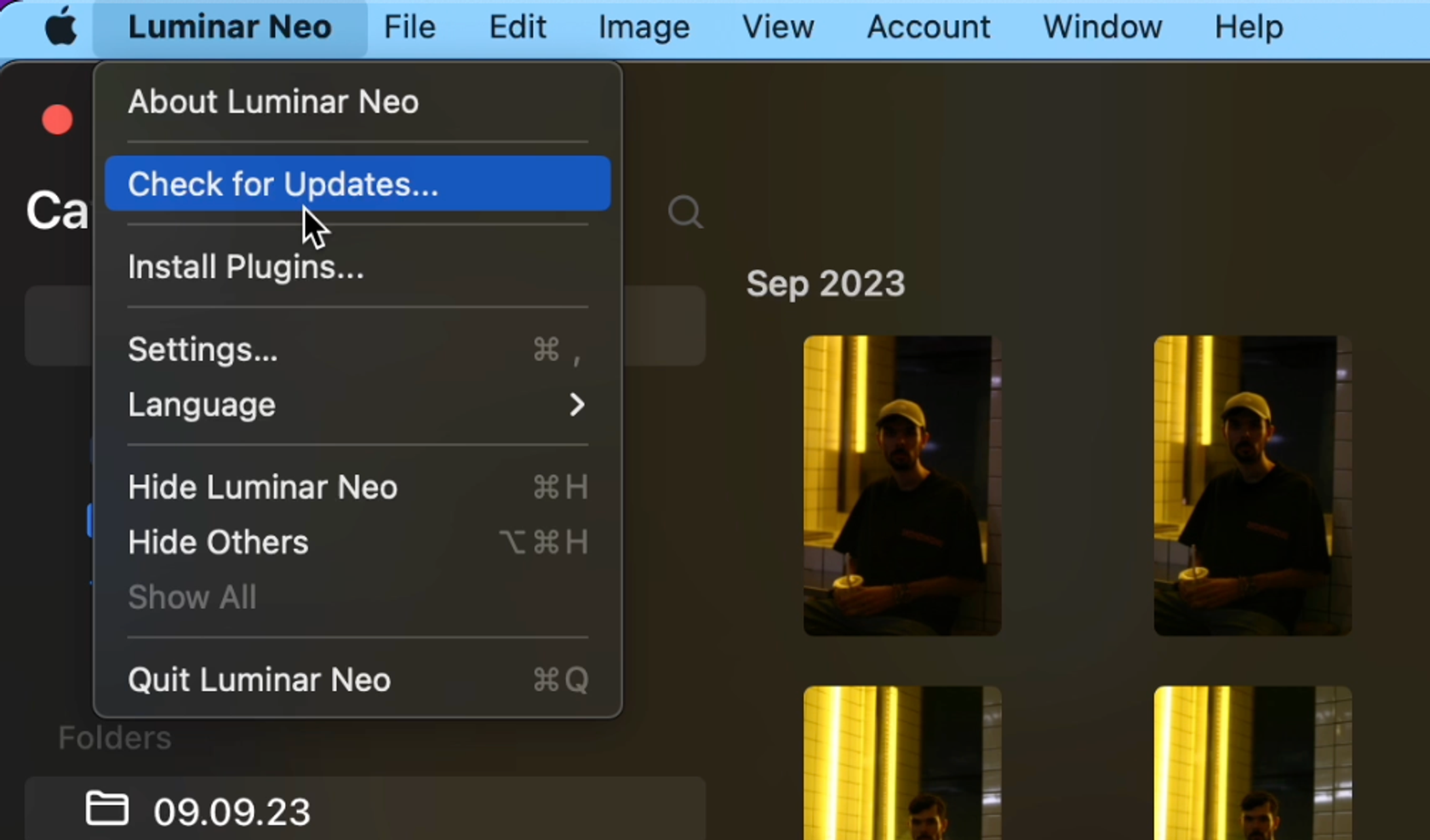Click "Hide Others" in the menu
Viewport: 1430px width, 840px height.
(218, 542)
